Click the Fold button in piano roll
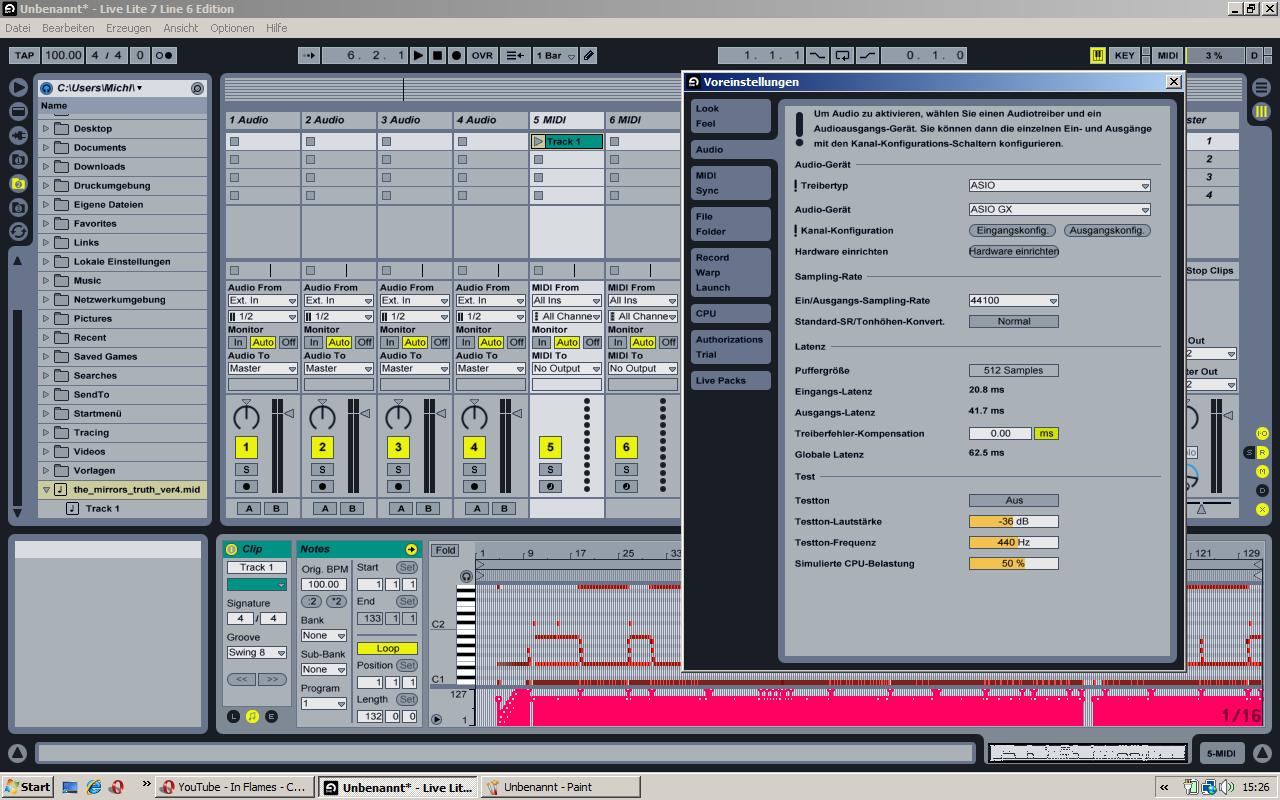 (x=445, y=550)
